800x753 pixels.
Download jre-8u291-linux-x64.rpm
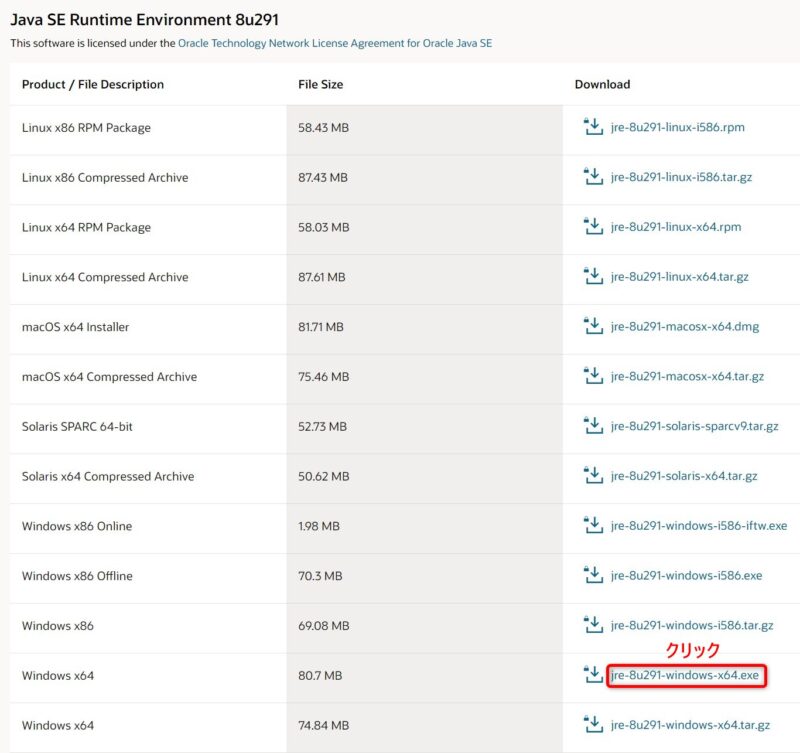click(x=676, y=227)
